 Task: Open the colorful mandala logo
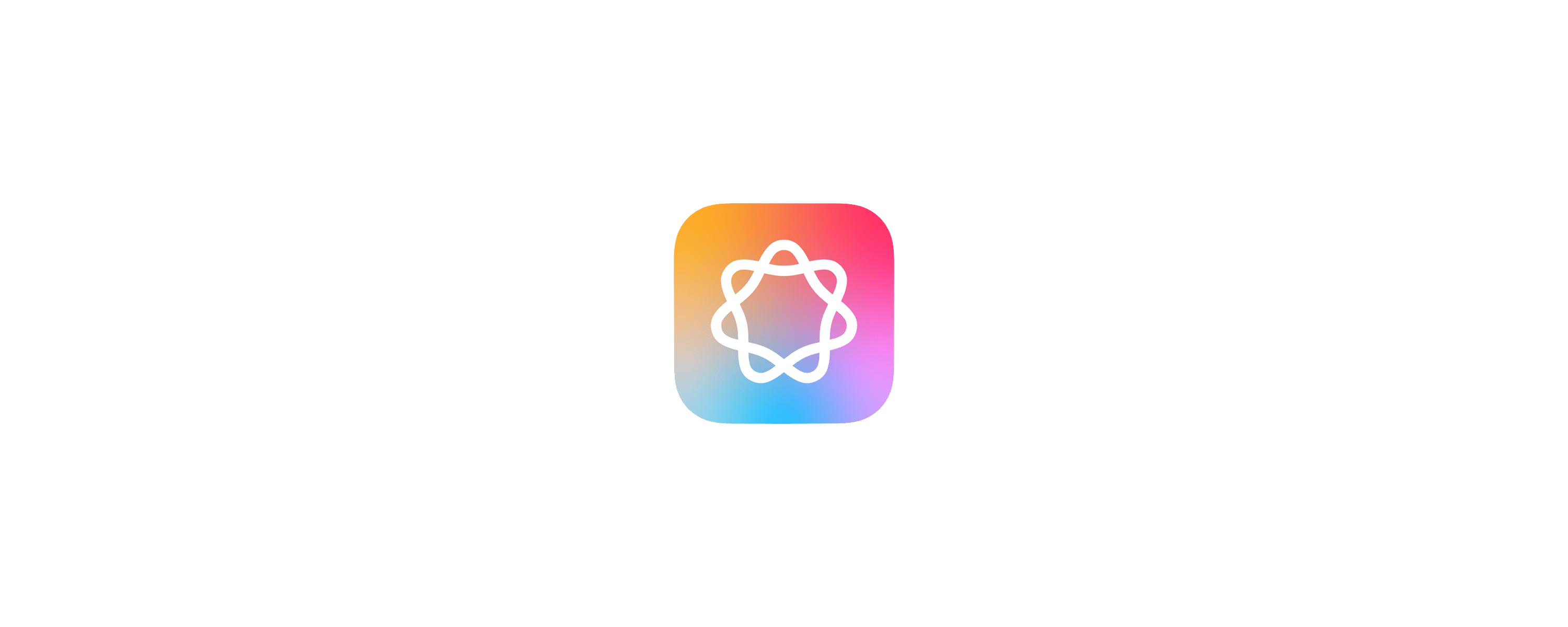pyautogui.click(x=784, y=313)
